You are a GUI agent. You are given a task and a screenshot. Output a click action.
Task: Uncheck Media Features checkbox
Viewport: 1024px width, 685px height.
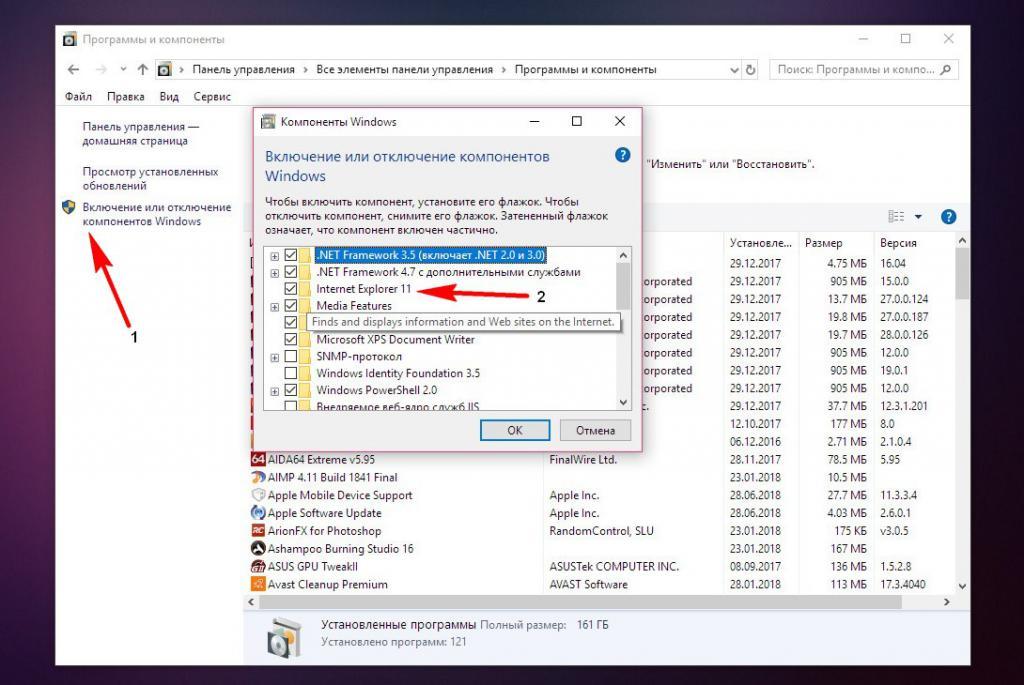coord(291,306)
